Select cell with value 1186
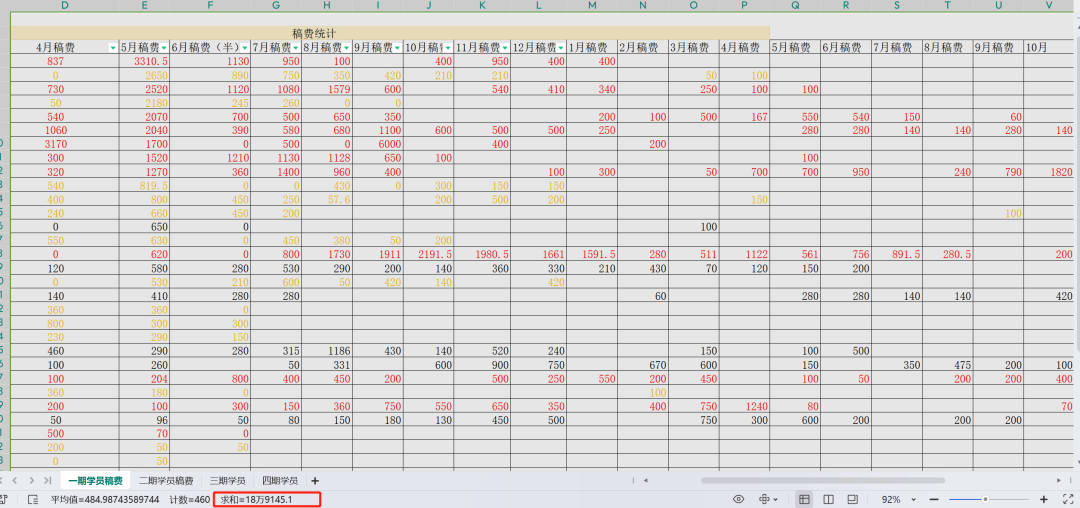This screenshot has width=1080, height=508. [327, 350]
